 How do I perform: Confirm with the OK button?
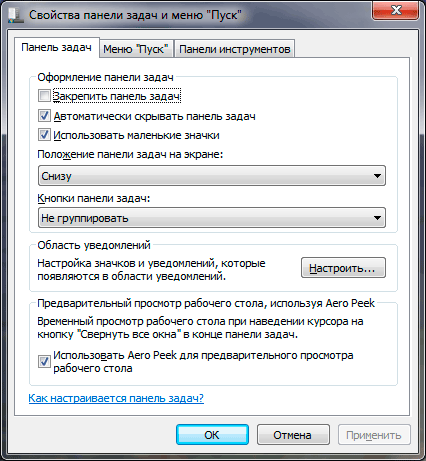coord(212,435)
